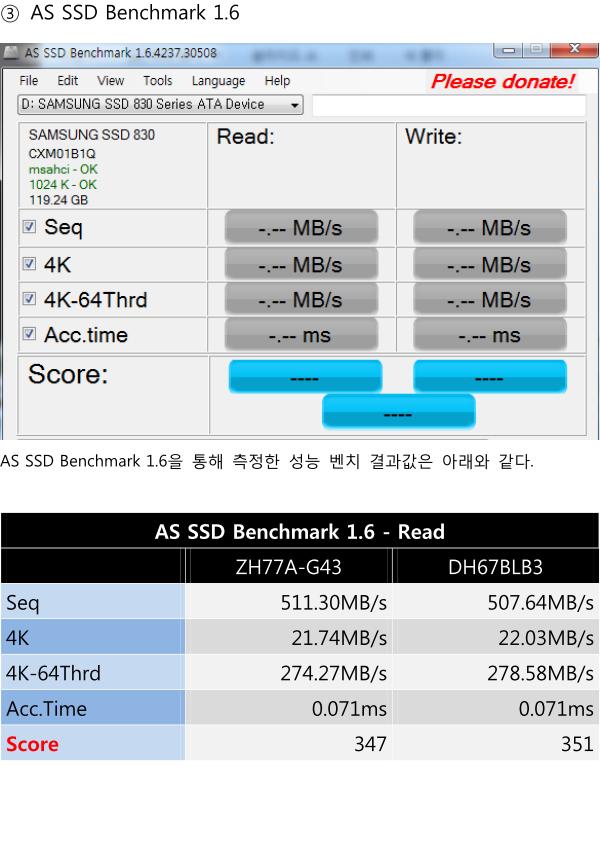Toggle the Acc.time test checkbox

coord(29,334)
